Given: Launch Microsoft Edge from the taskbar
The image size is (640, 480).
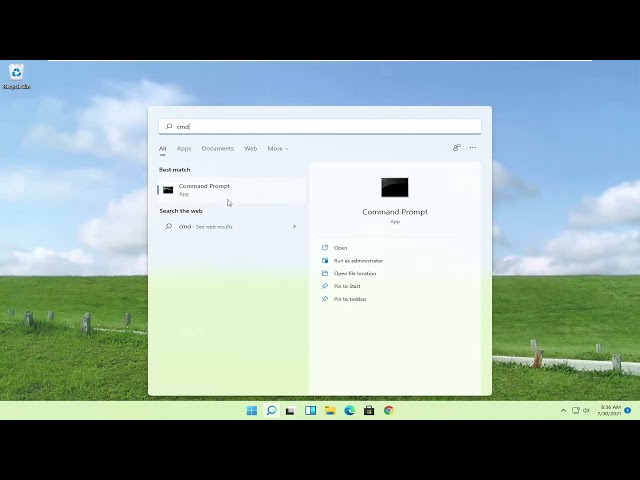Looking at the screenshot, I should (x=349, y=410).
